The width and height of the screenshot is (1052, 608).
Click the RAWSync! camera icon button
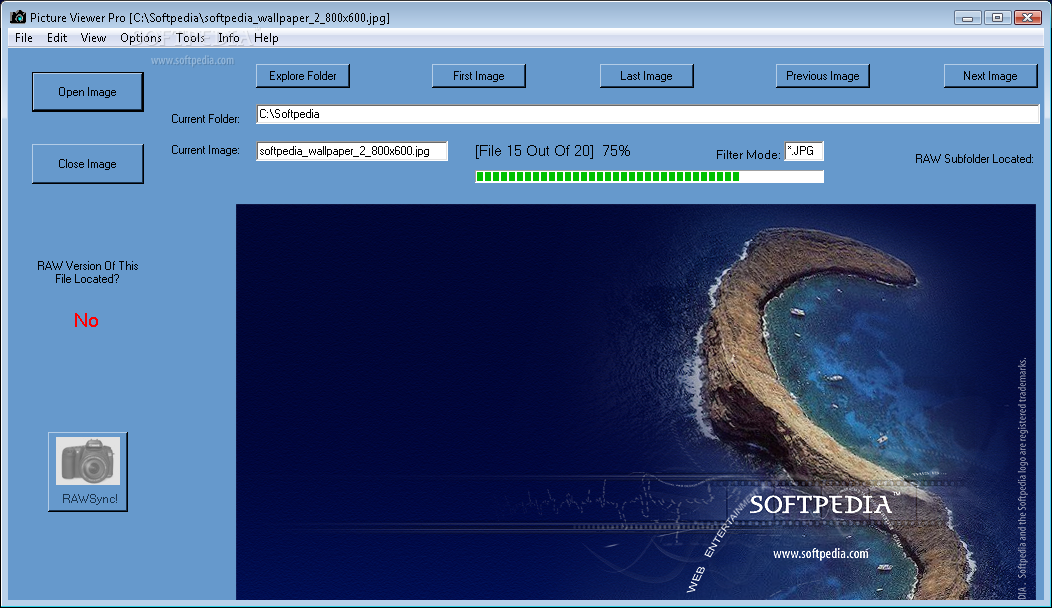(88, 471)
